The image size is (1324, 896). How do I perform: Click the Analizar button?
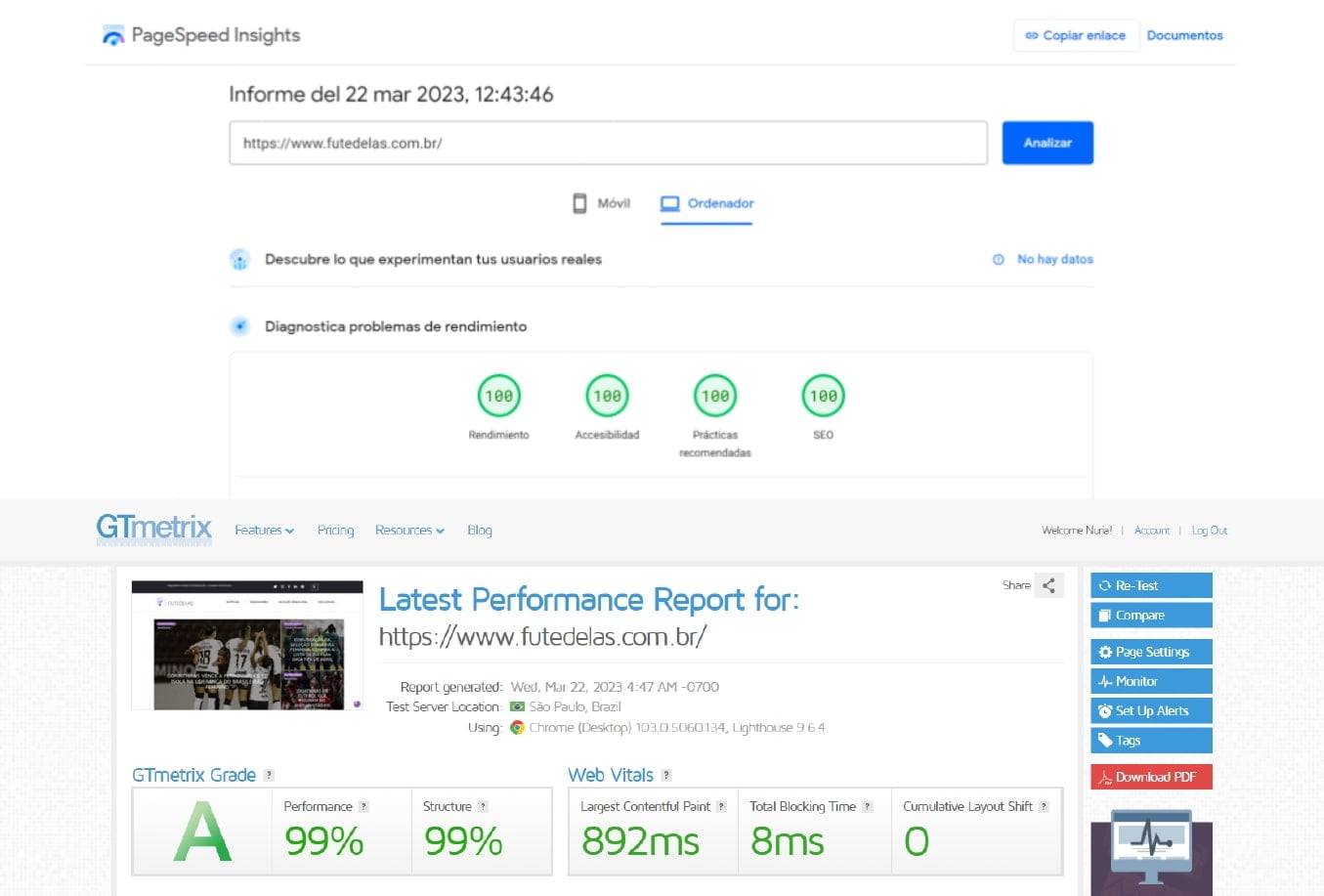tap(1047, 143)
